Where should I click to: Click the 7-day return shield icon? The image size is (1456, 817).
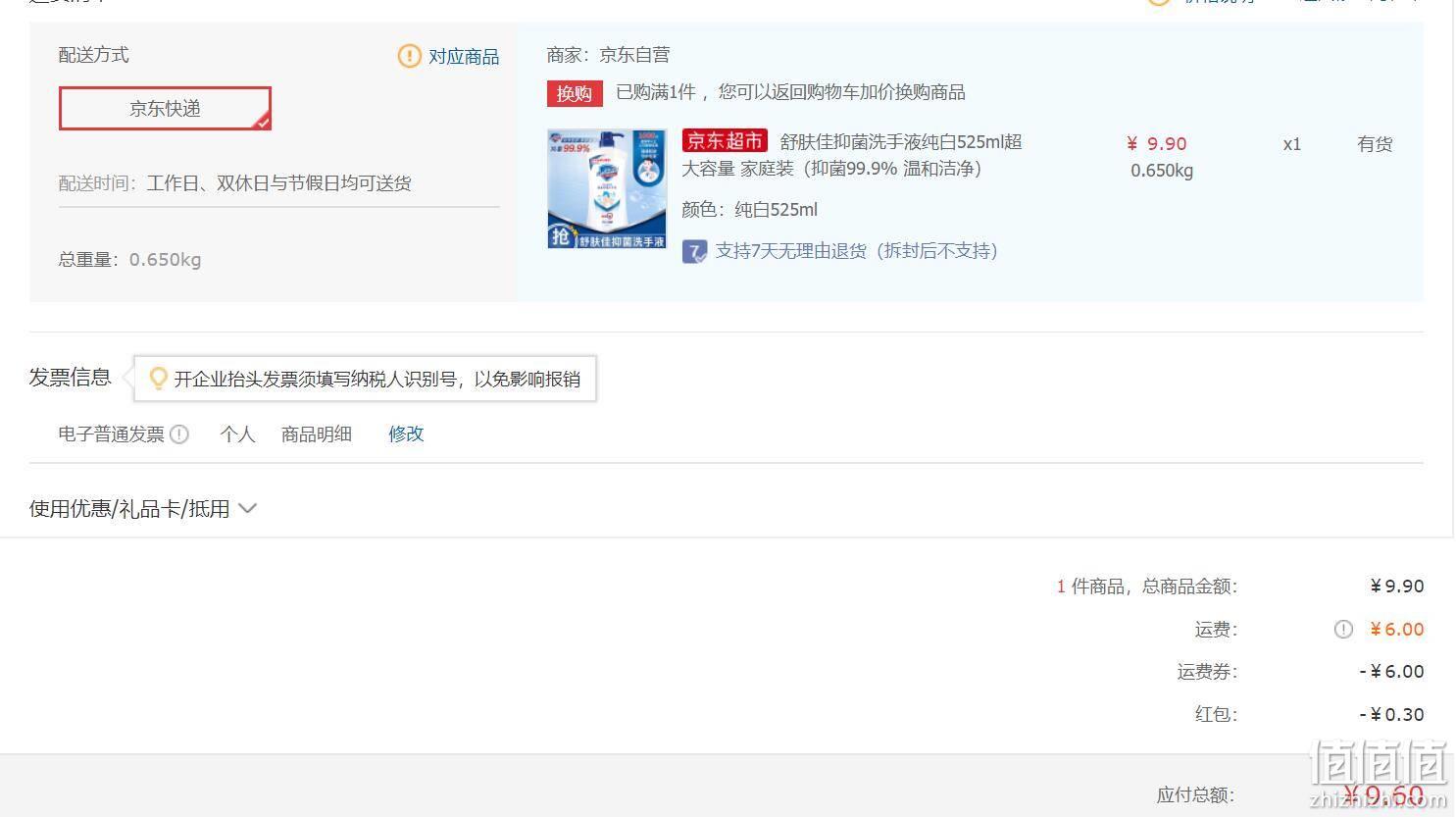694,252
